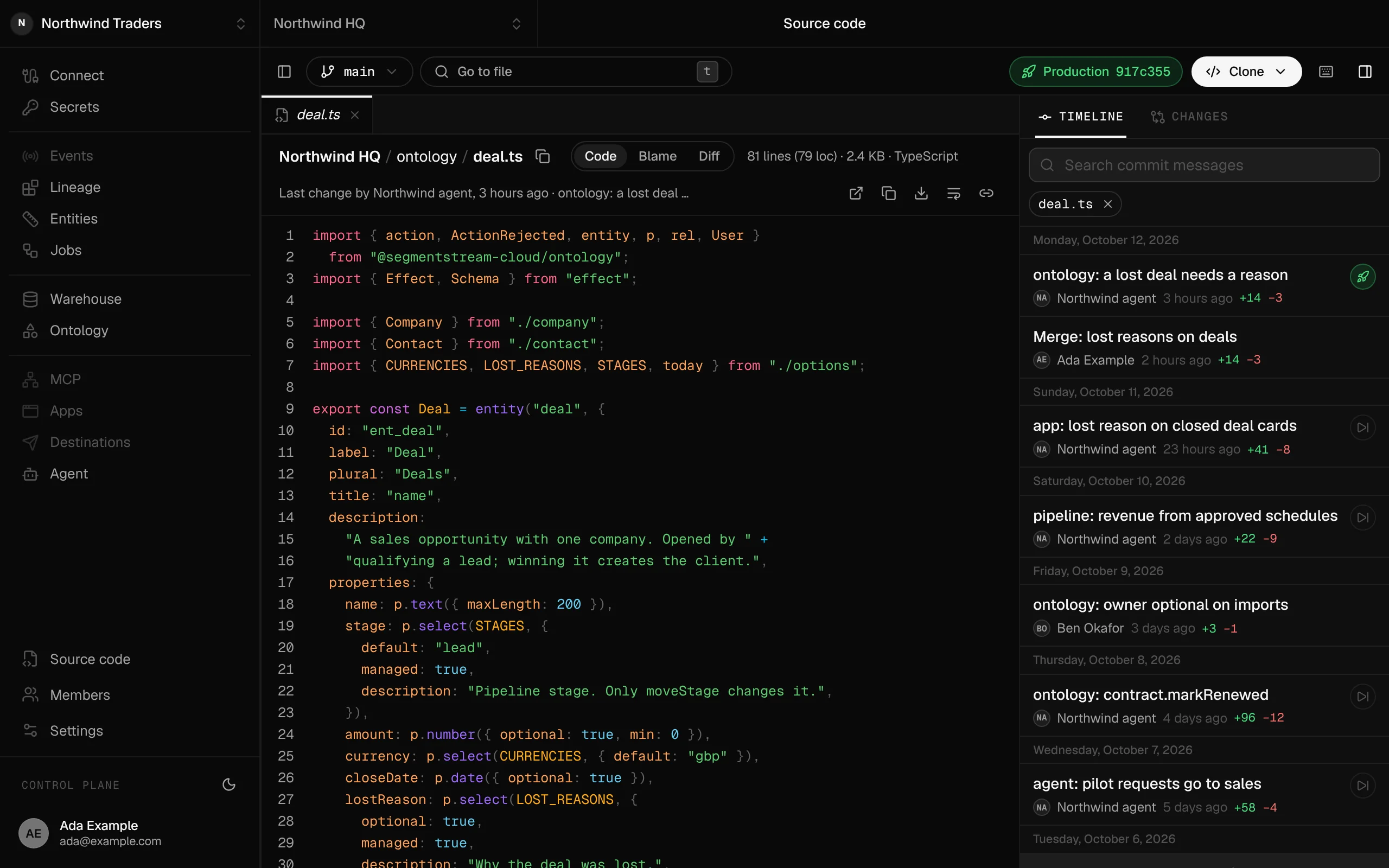Image resolution: width=1389 pixels, height=868 pixels.
Task: Open commit 'agent: pilot requests go to sales'
Action: [x=1204, y=795]
